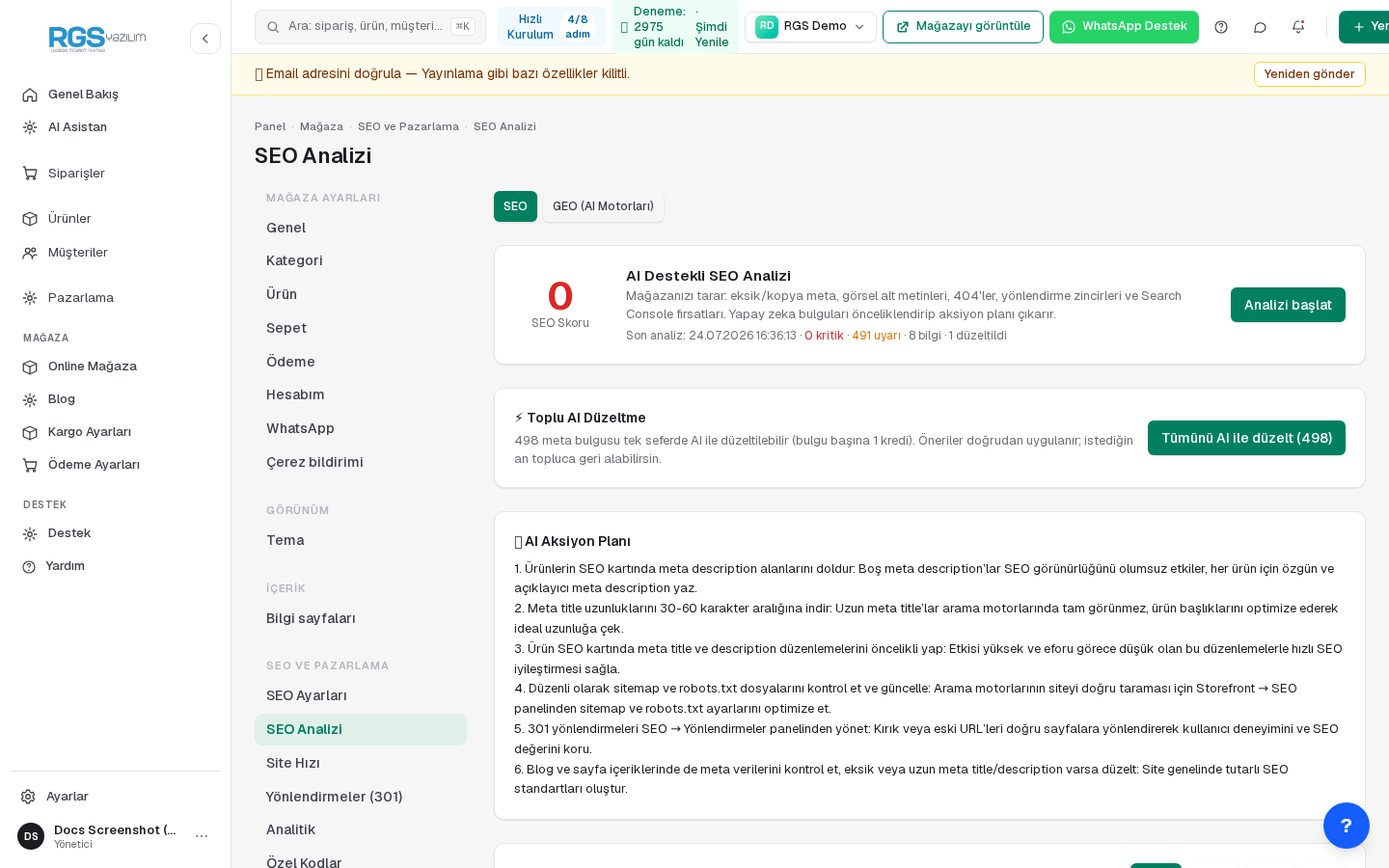Screen dimensions: 1389x868
Task: Open Pazarlama in the sidebar
Action: pyautogui.click(x=115, y=298)
